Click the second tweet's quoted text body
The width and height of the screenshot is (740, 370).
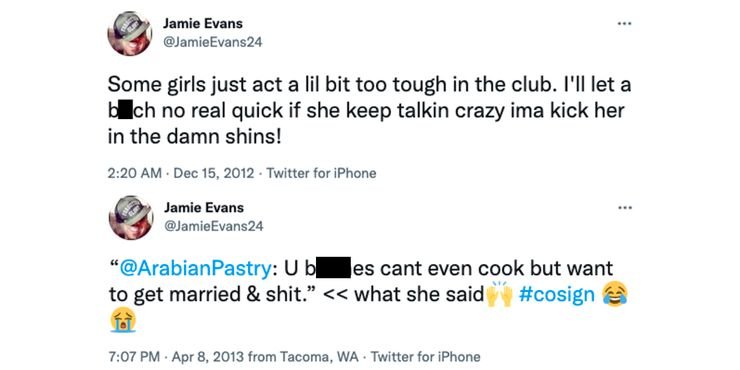coord(361,282)
